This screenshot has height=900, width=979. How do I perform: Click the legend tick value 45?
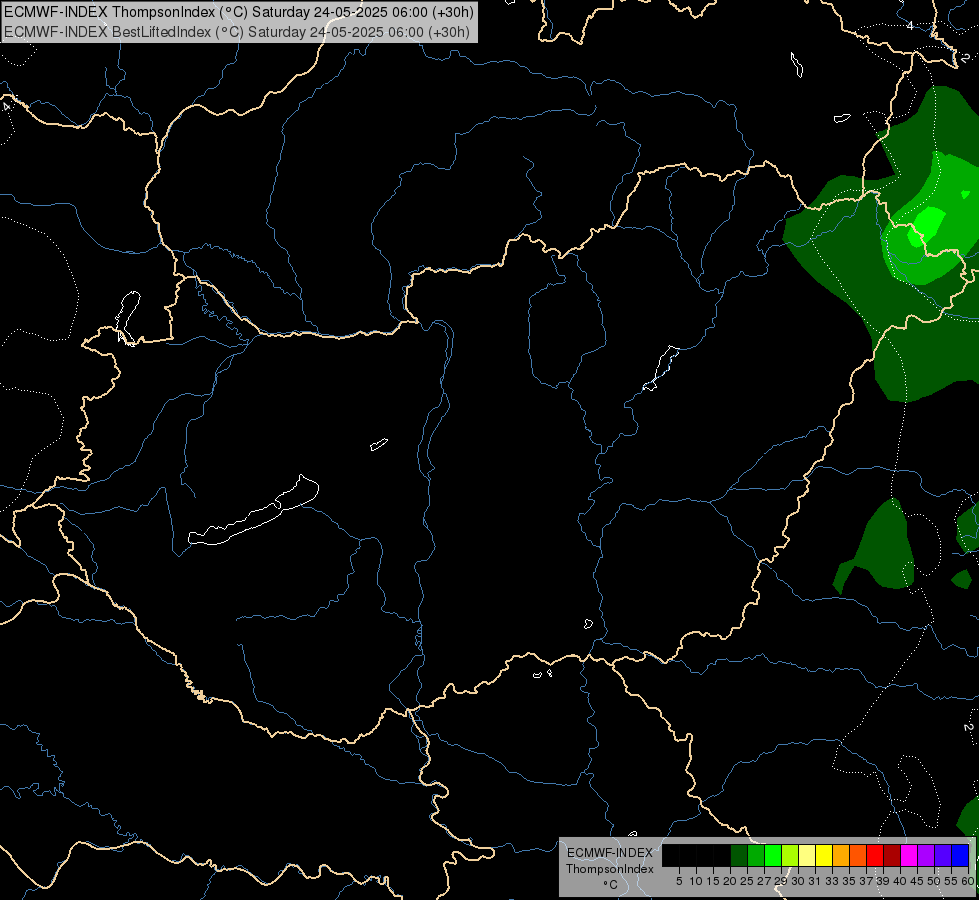click(x=917, y=881)
